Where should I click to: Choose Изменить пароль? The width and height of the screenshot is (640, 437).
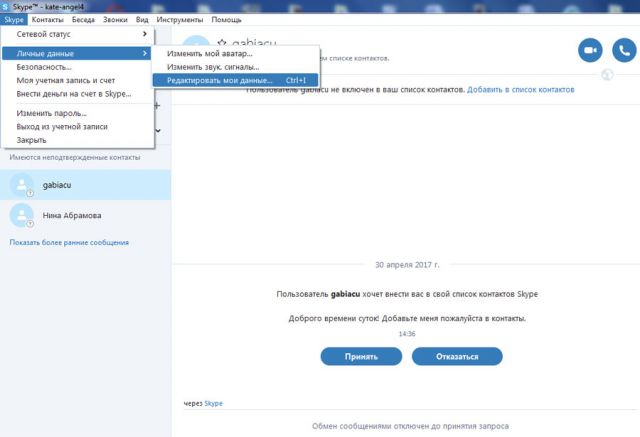click(x=78, y=113)
